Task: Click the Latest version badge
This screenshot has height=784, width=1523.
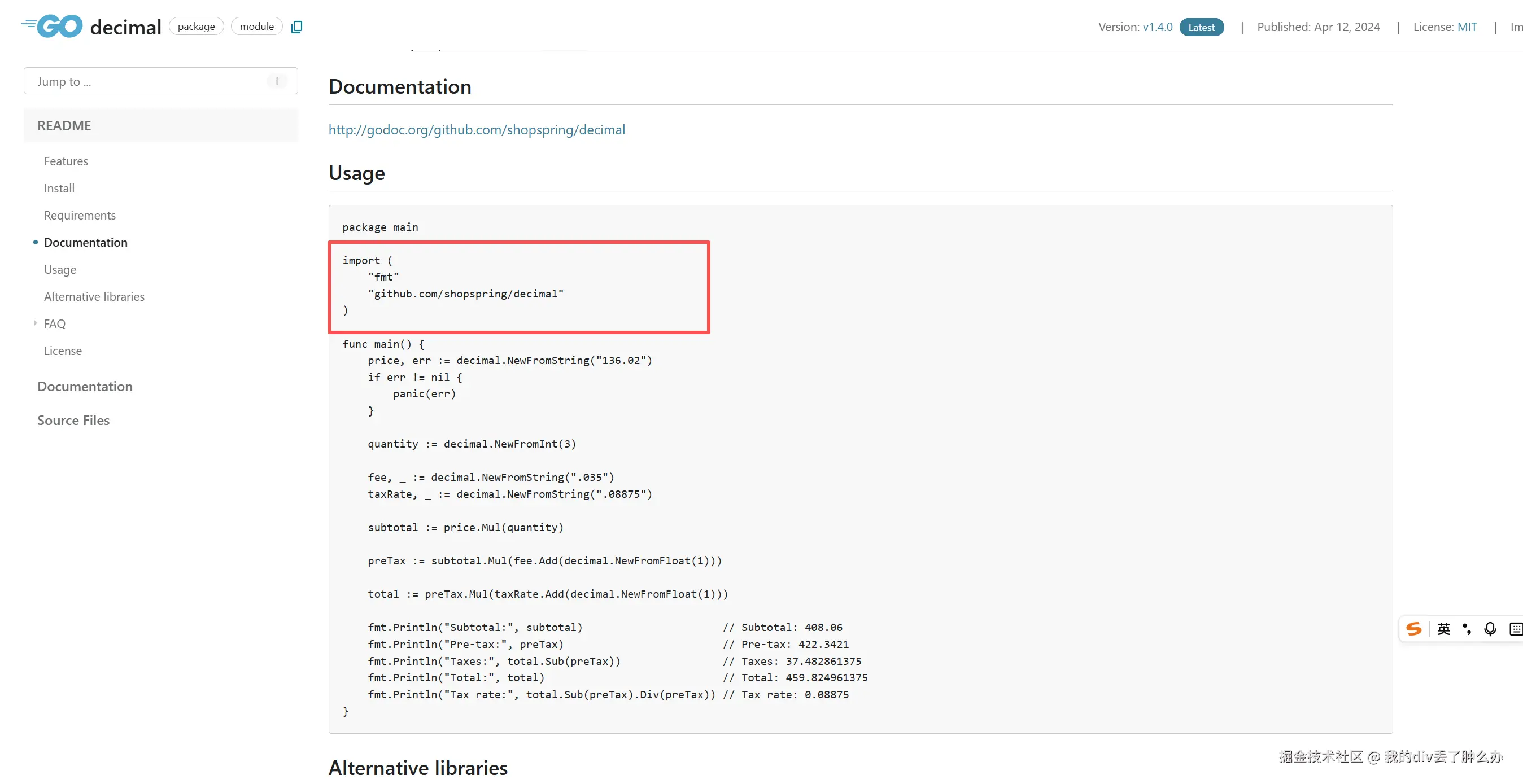Action: point(1201,27)
